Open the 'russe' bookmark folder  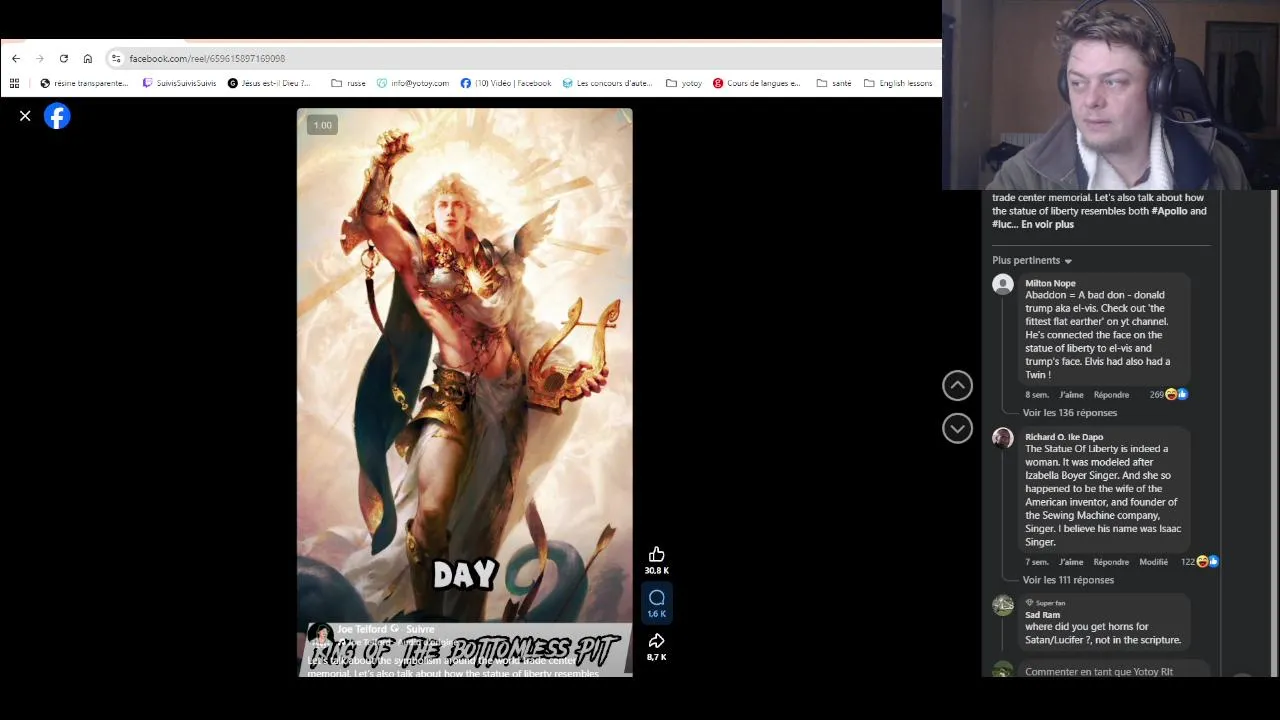click(348, 83)
